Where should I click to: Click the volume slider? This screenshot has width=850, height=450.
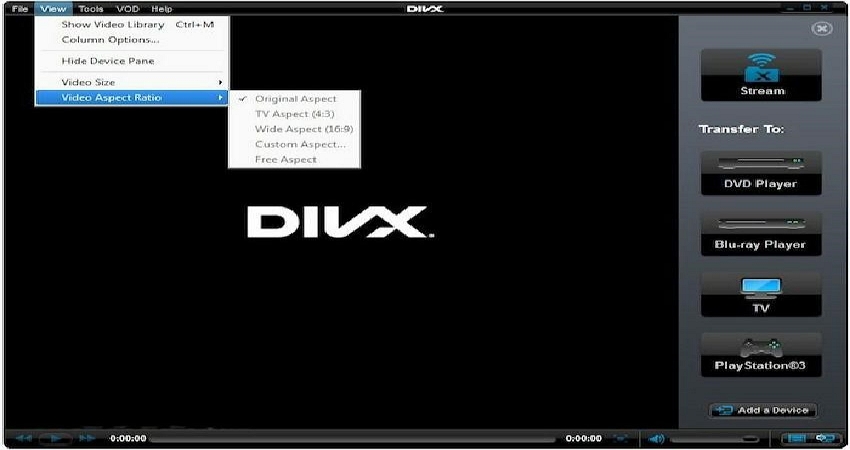point(714,439)
